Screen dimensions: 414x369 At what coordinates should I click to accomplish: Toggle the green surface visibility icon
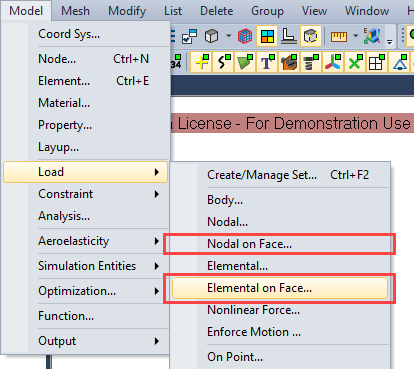tap(245, 62)
